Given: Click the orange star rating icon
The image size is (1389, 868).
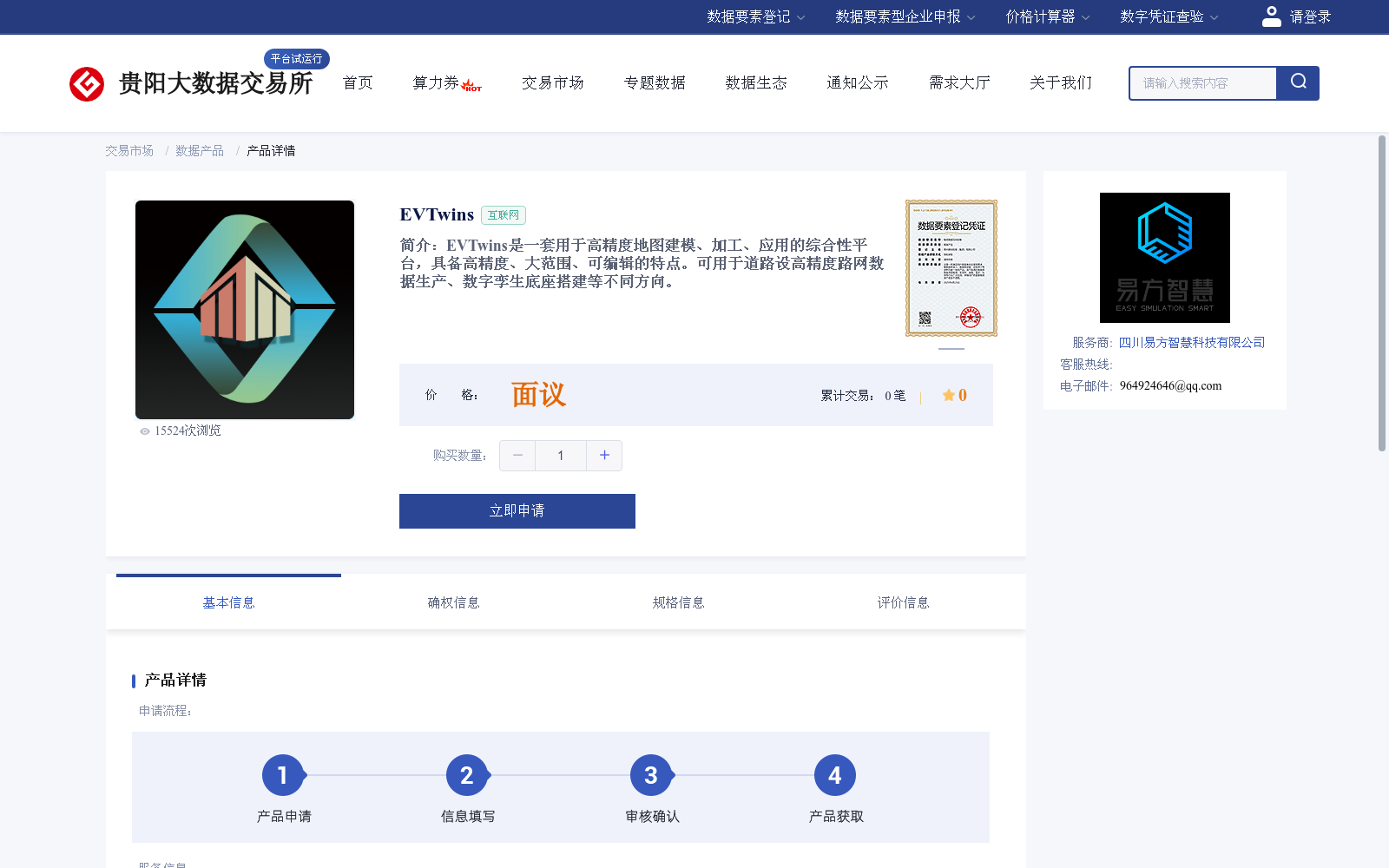Looking at the screenshot, I should pos(948,396).
